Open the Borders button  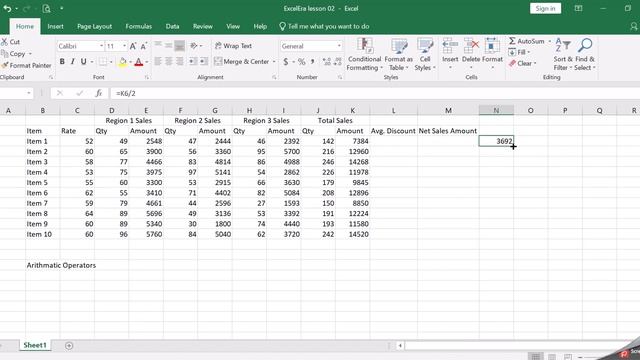click(103, 62)
